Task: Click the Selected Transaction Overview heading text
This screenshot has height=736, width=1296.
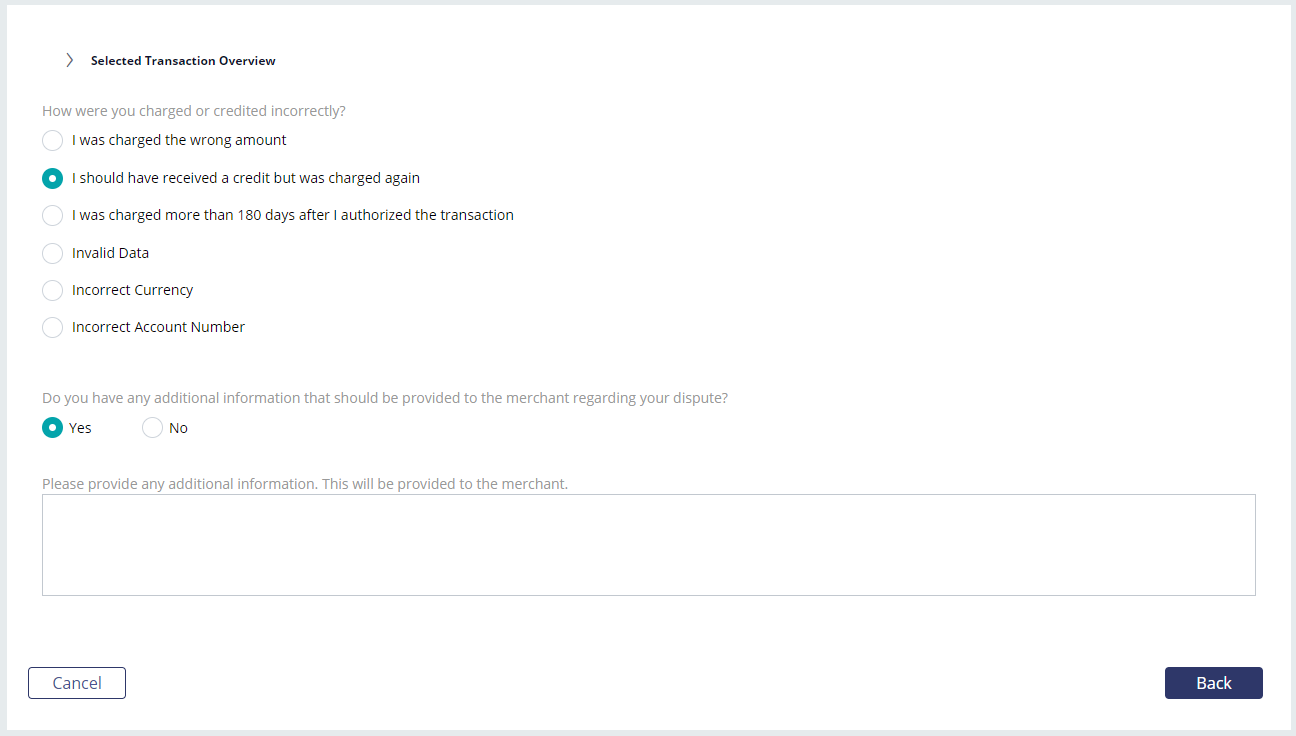Action: click(183, 61)
